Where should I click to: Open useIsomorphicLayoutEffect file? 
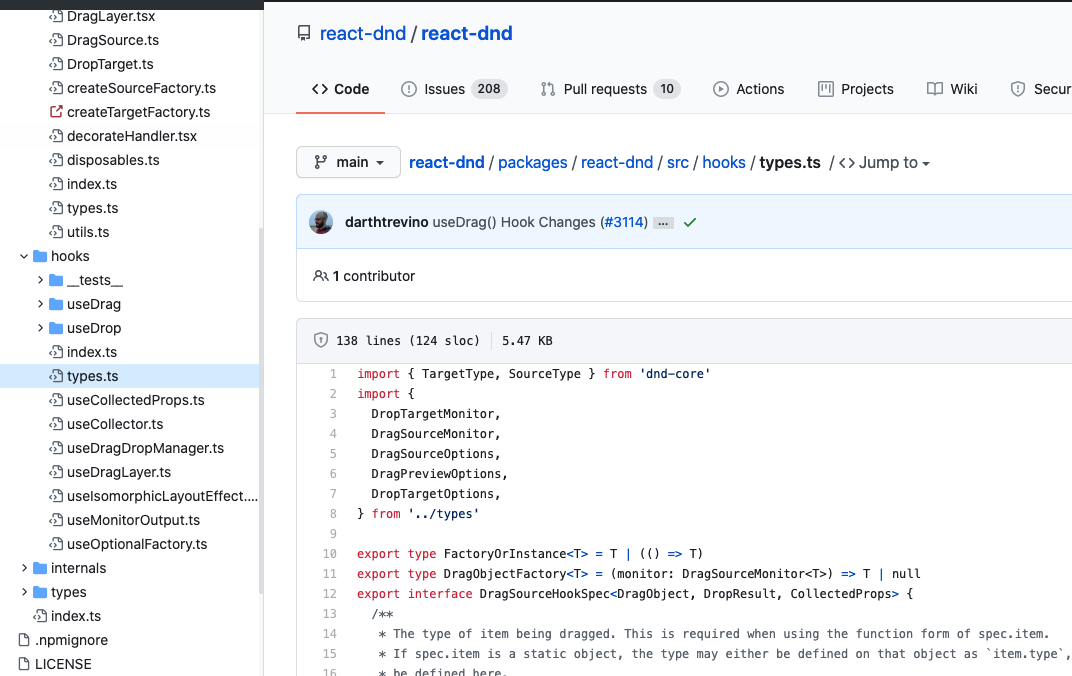point(163,496)
